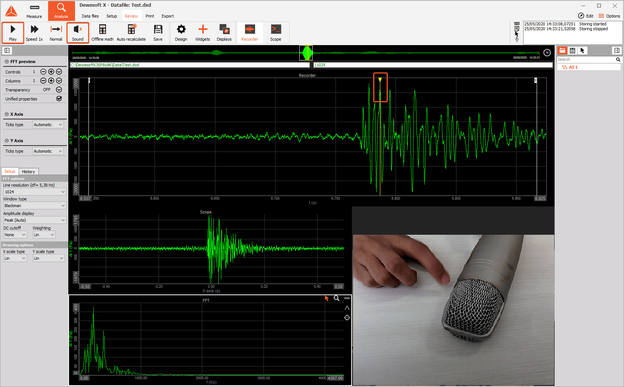Open the Amplitude display Peak dropdown
This screenshot has width=624, height=387.
(34, 220)
